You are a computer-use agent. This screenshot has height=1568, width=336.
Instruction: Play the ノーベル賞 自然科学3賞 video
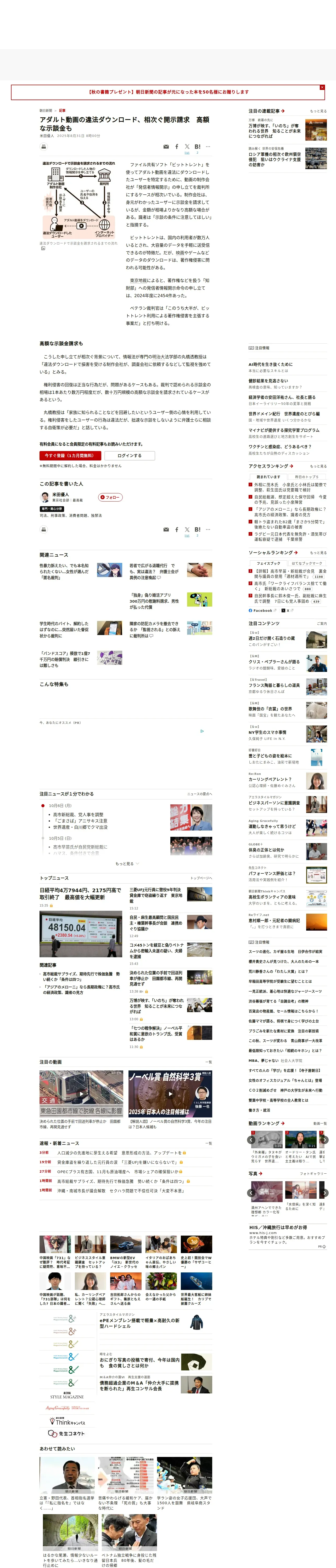point(170,1094)
